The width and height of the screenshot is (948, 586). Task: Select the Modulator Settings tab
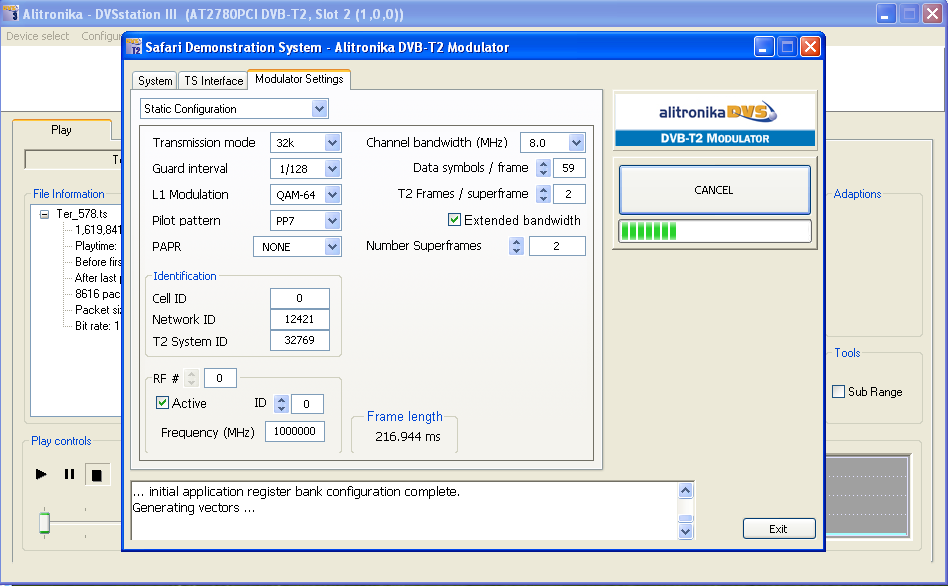(x=299, y=79)
